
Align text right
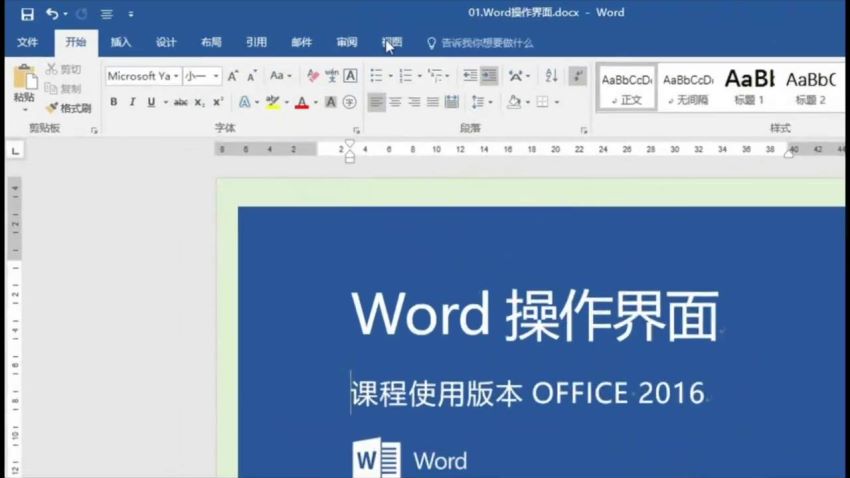(x=414, y=102)
